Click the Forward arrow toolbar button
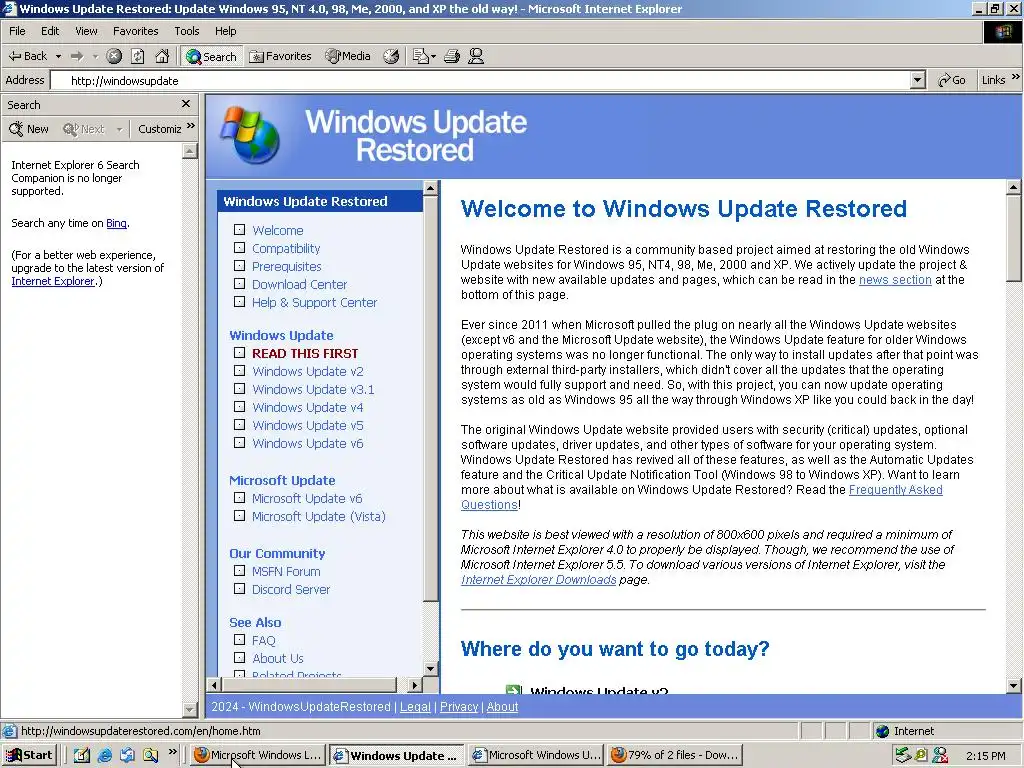The height and width of the screenshot is (768, 1024). click(77, 56)
